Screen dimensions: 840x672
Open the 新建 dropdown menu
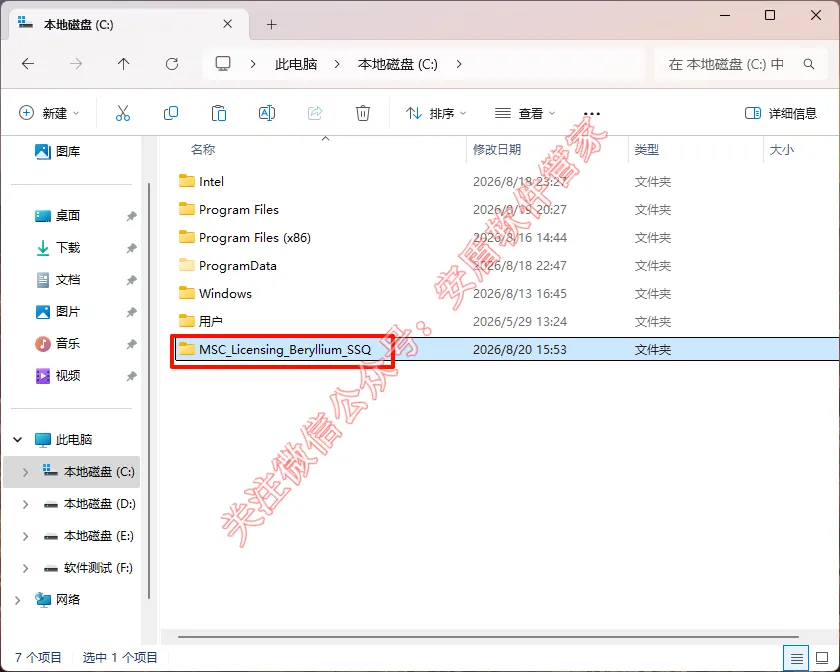49,113
